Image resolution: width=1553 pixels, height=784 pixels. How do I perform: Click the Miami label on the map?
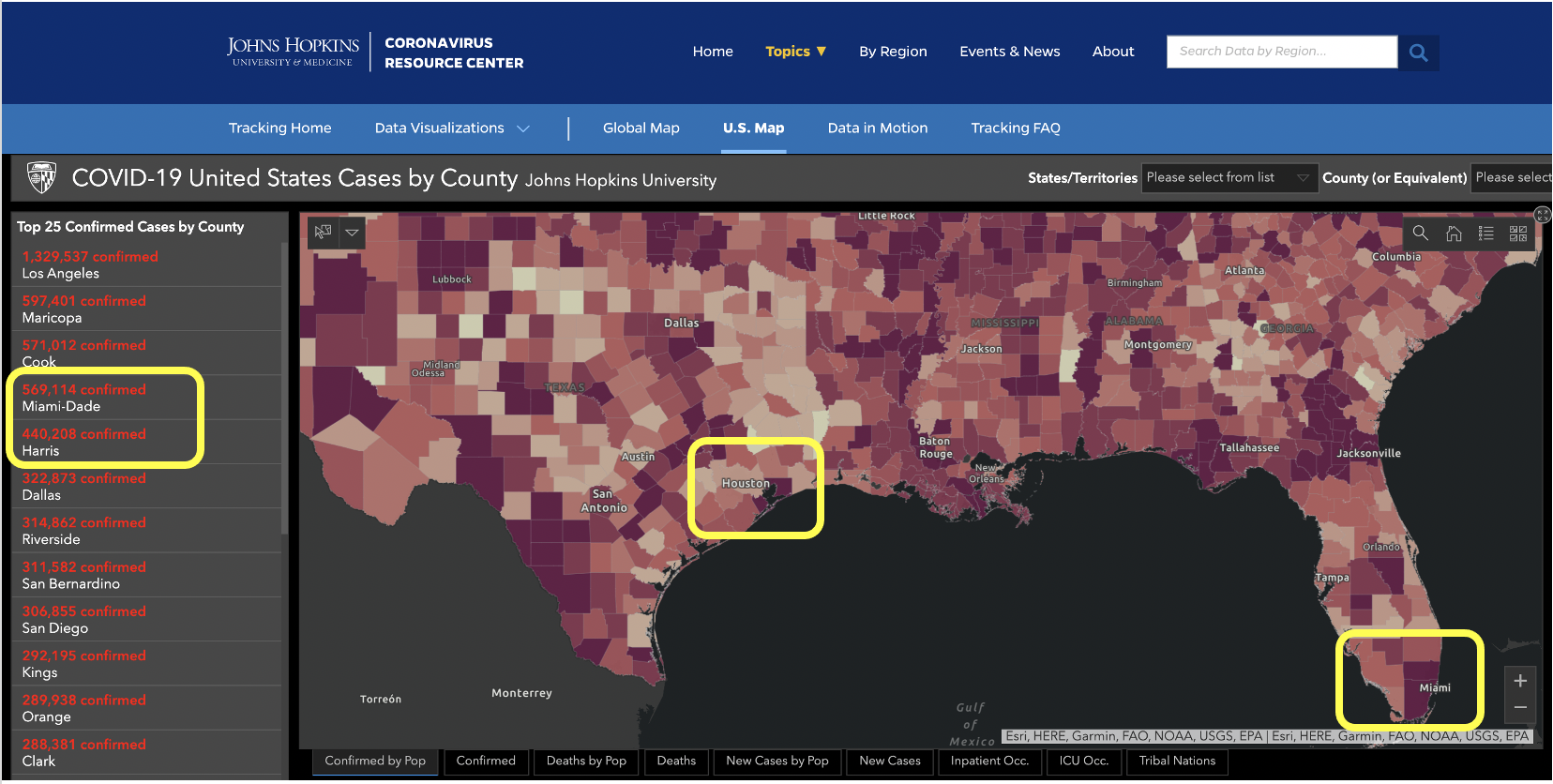click(1435, 687)
